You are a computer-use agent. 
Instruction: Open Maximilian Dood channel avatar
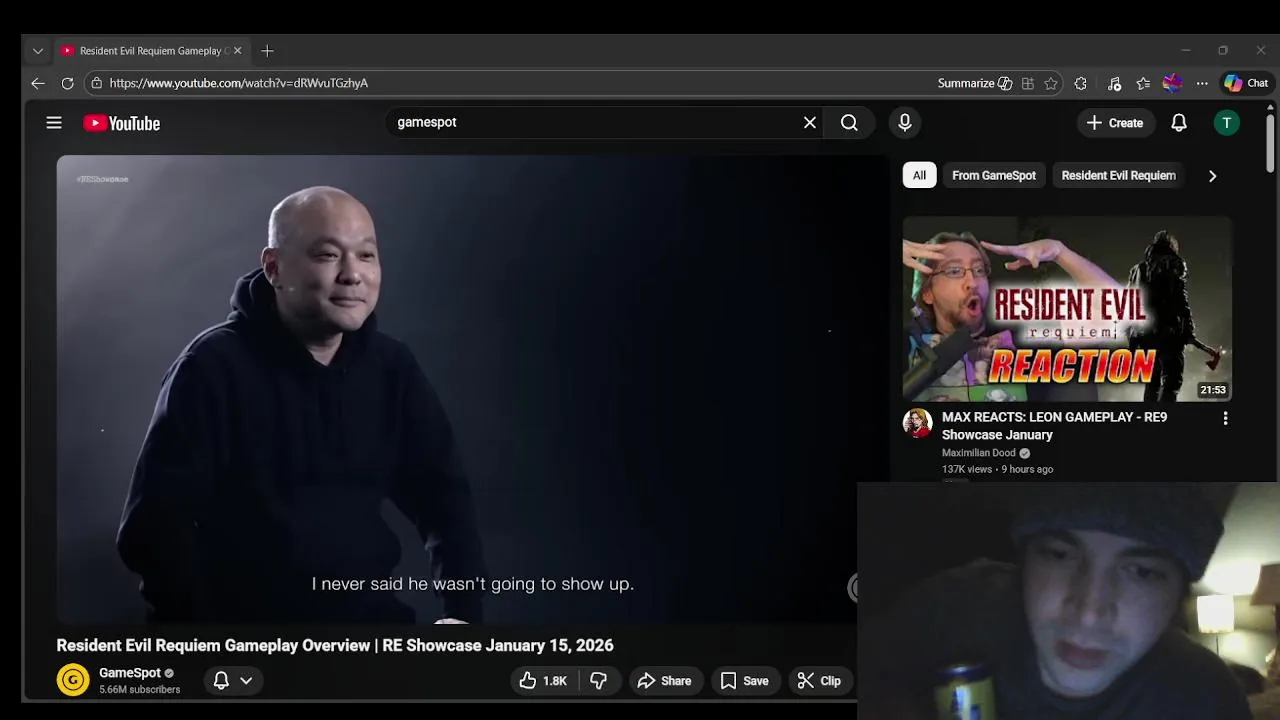pyautogui.click(x=917, y=423)
